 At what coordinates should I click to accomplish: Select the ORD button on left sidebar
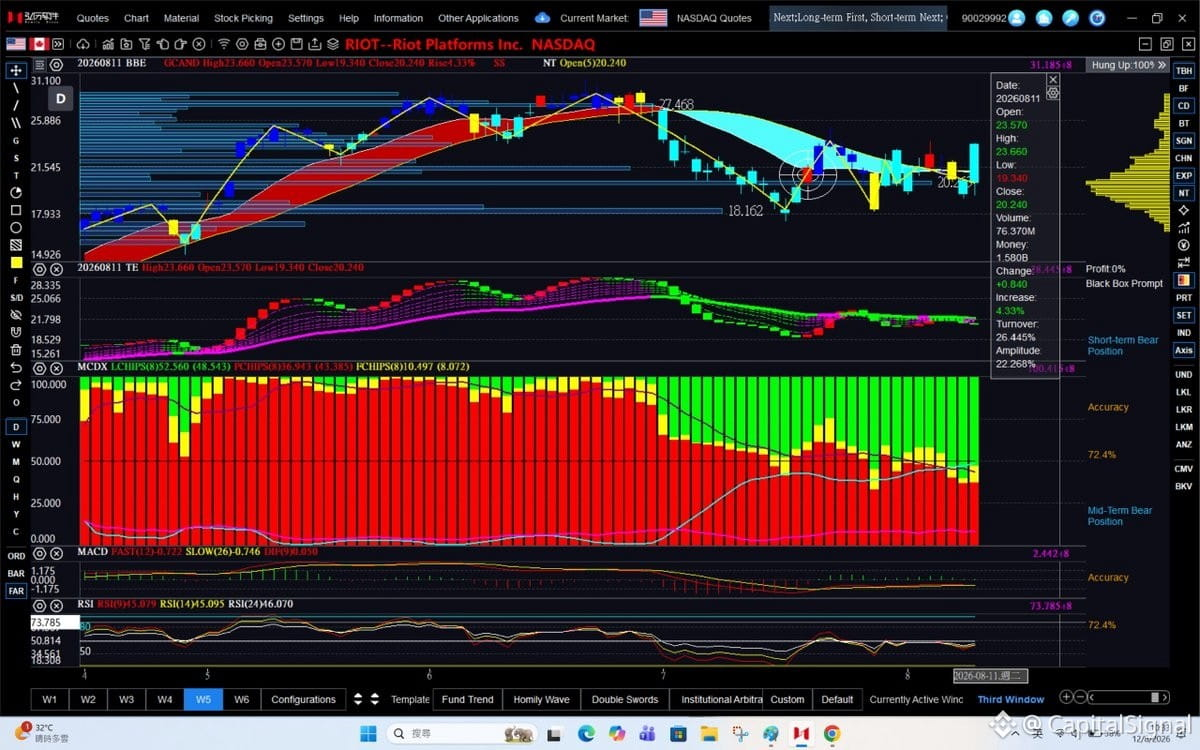coord(16,556)
